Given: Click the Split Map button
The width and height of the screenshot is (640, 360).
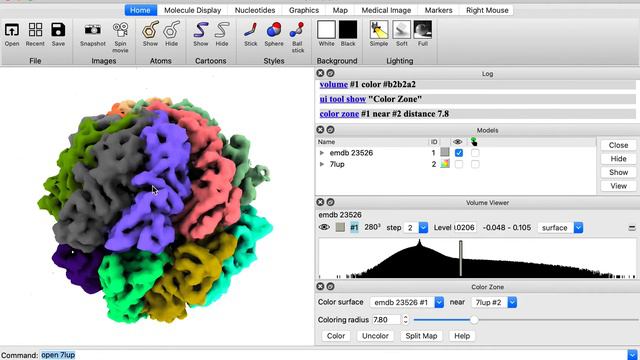Looking at the screenshot, I should point(421,336).
